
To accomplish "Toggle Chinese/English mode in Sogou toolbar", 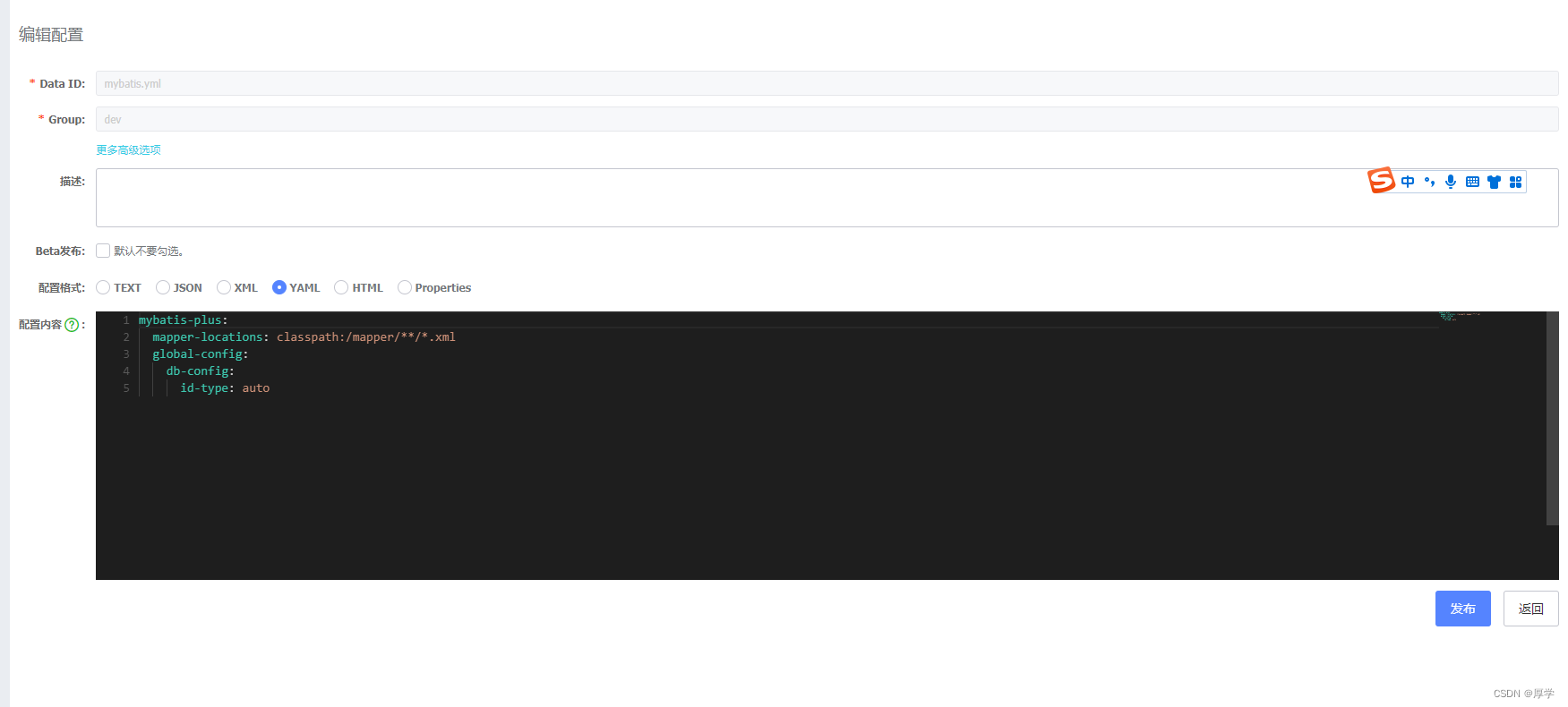I will (x=1408, y=182).
